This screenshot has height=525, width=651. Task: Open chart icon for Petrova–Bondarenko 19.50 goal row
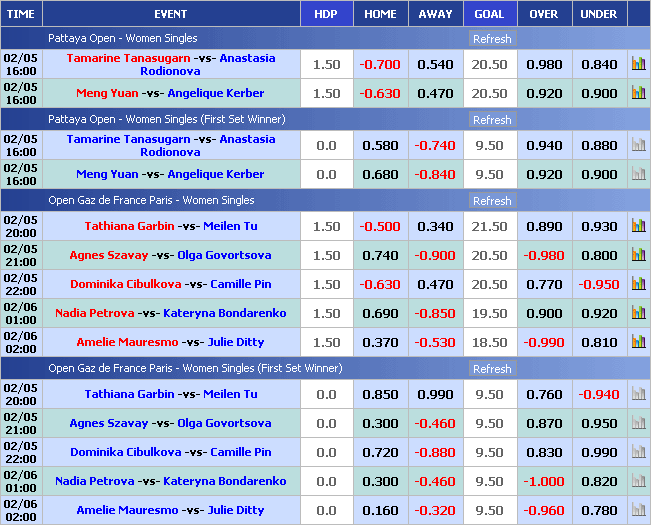(638, 313)
